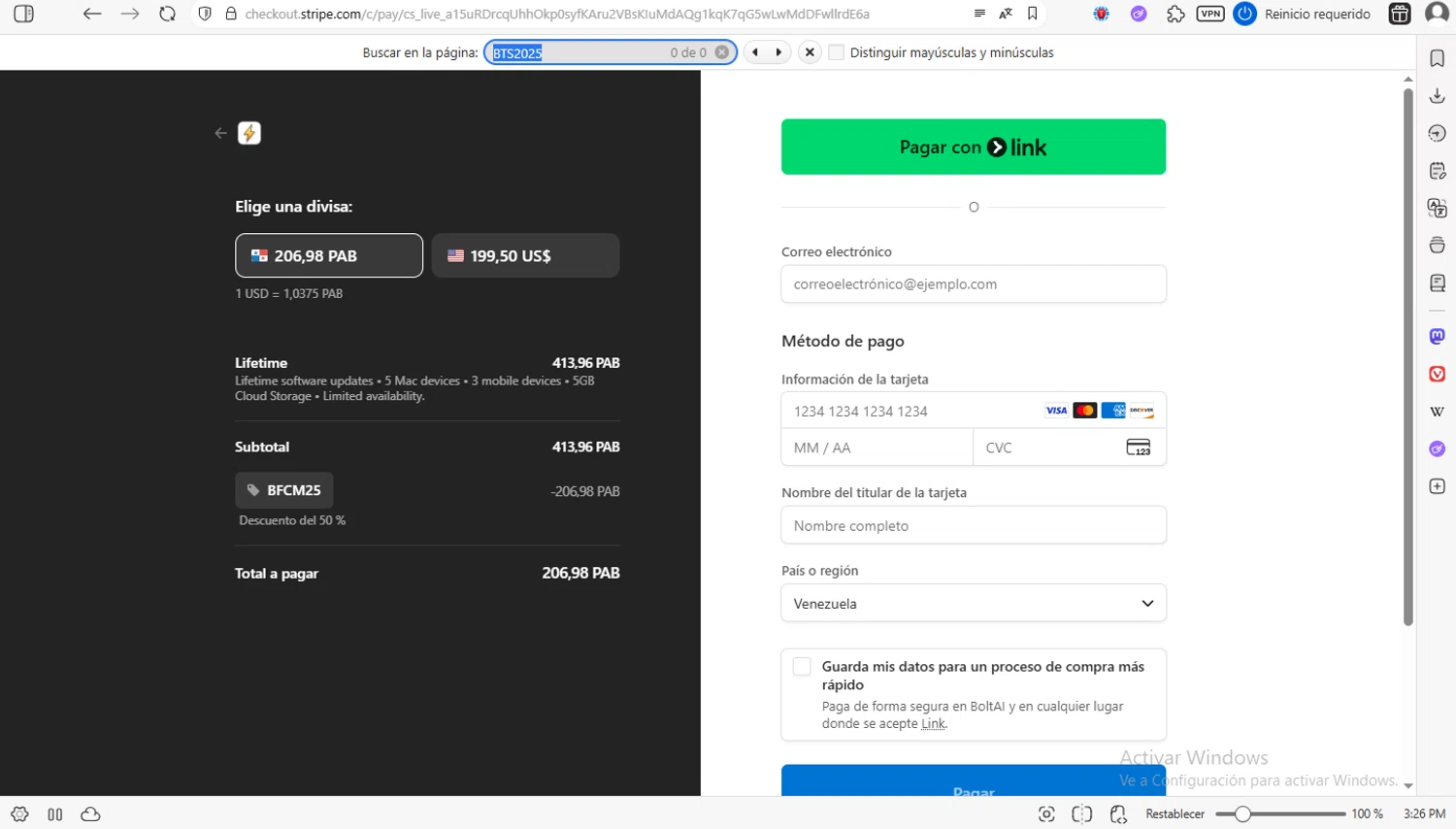Open Mastodon web panel
Viewport: 1456px width, 829px height.
click(x=1438, y=336)
